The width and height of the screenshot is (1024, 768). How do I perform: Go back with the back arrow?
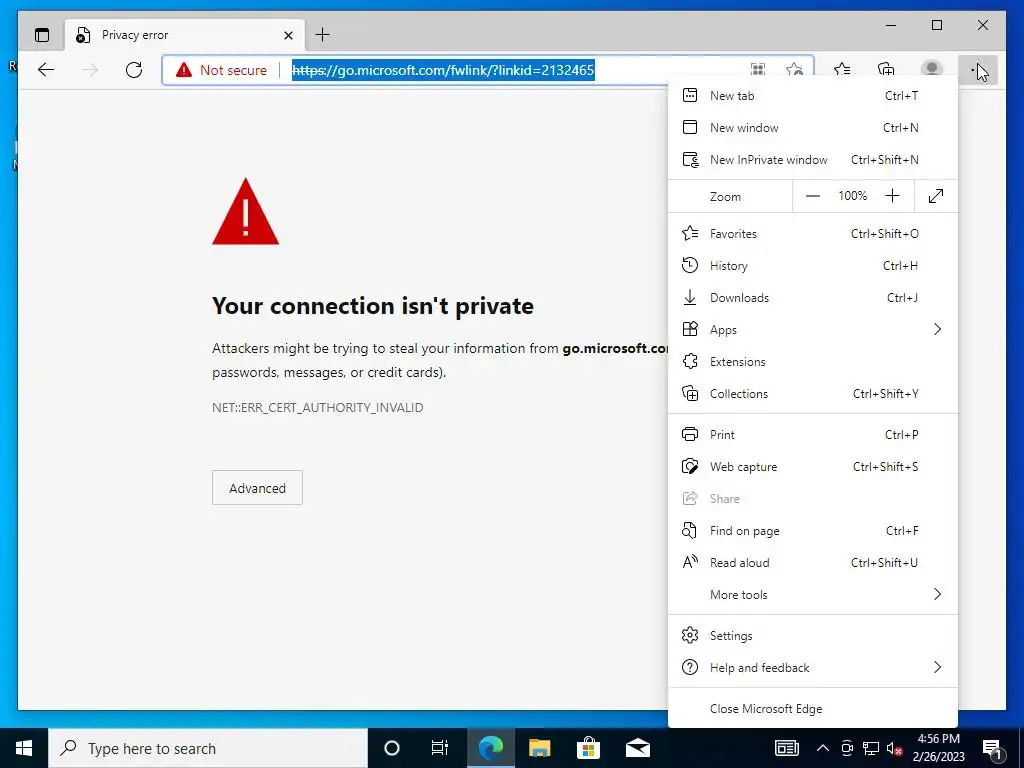(46, 70)
